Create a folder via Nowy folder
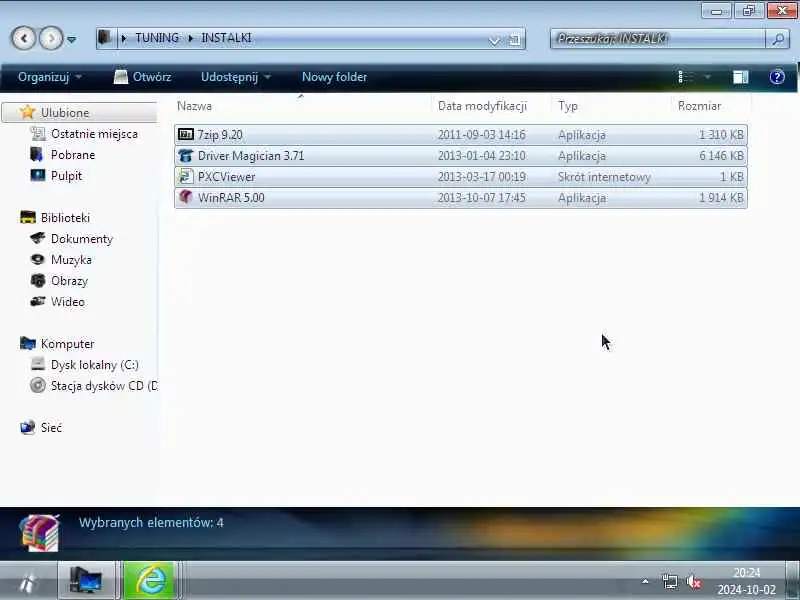The width and height of the screenshot is (800, 600). (334, 77)
